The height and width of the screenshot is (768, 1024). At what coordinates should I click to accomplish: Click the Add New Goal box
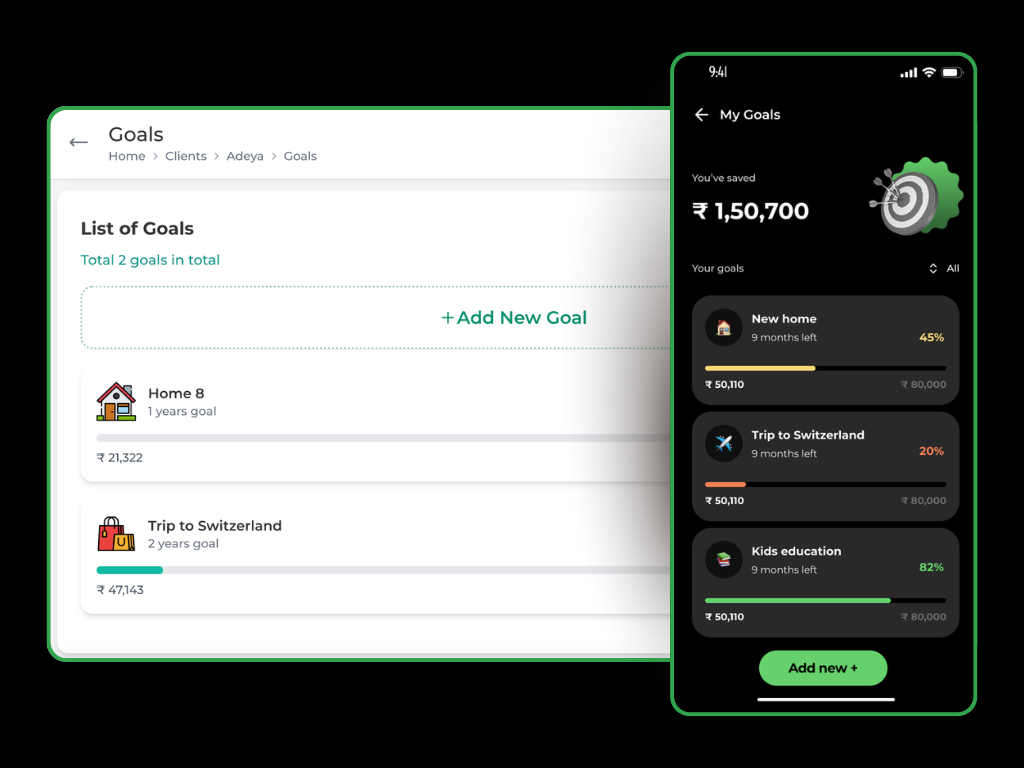(x=376, y=317)
